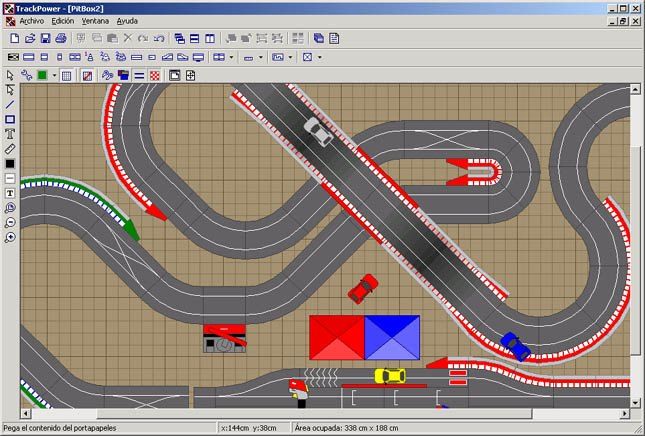Click vertical scrollbar down arrow

point(635,403)
